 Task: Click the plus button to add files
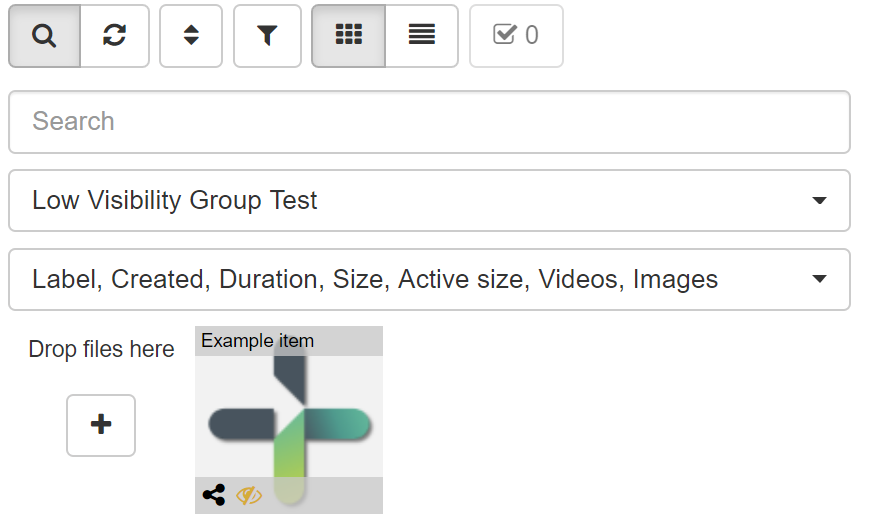point(101,425)
